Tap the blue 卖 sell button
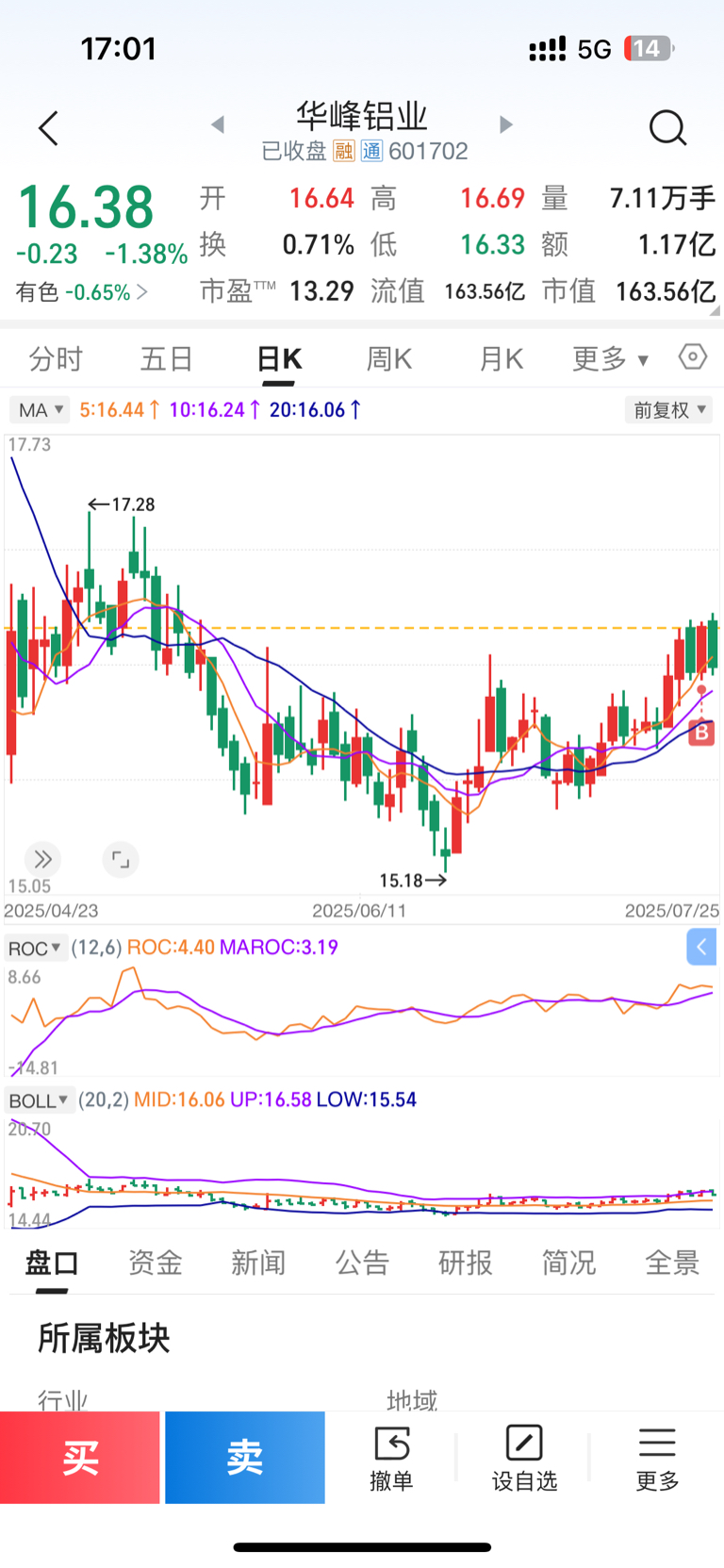724x1568 pixels. click(245, 1457)
